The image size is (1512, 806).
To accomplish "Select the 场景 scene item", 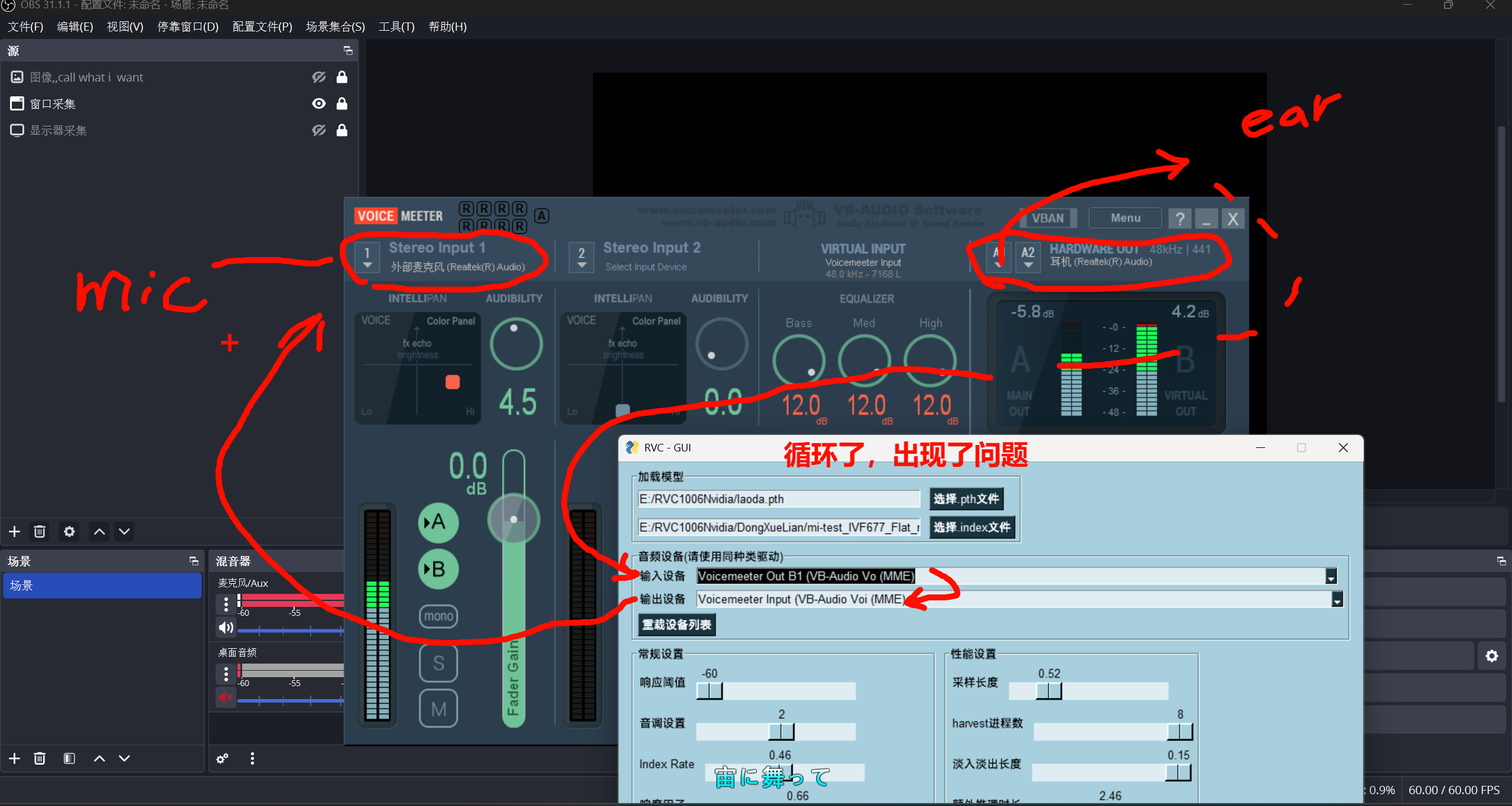I will (102, 586).
